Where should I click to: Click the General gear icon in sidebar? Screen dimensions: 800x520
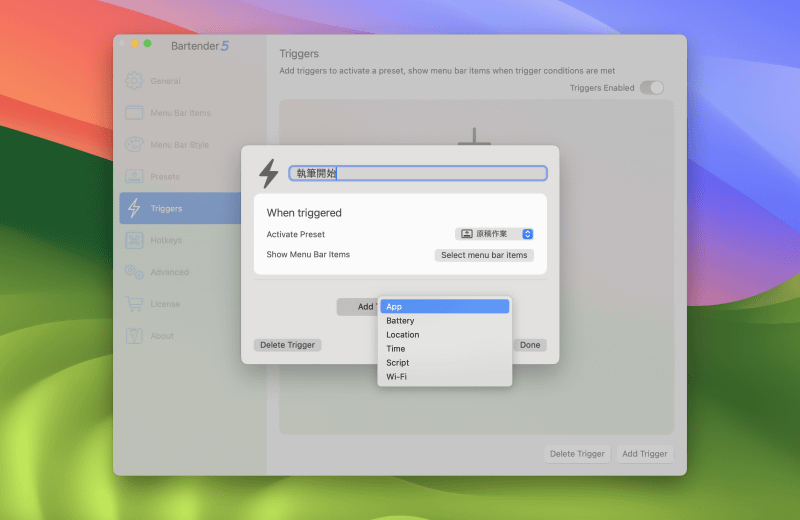click(134, 81)
